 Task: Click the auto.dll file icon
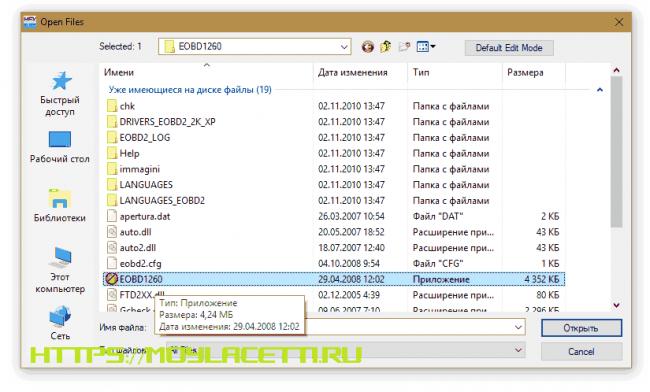pos(112,232)
